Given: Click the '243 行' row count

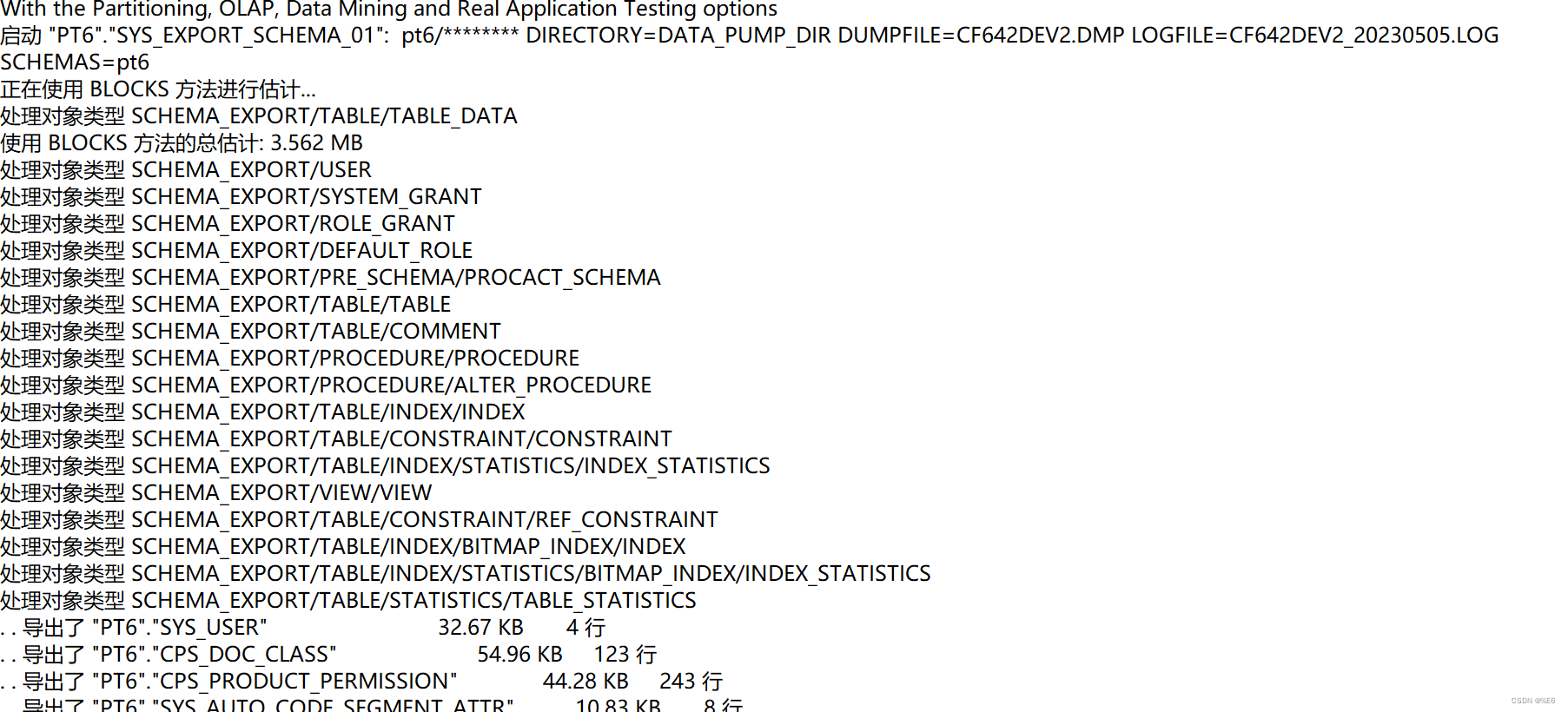Looking at the screenshot, I should (691, 682).
